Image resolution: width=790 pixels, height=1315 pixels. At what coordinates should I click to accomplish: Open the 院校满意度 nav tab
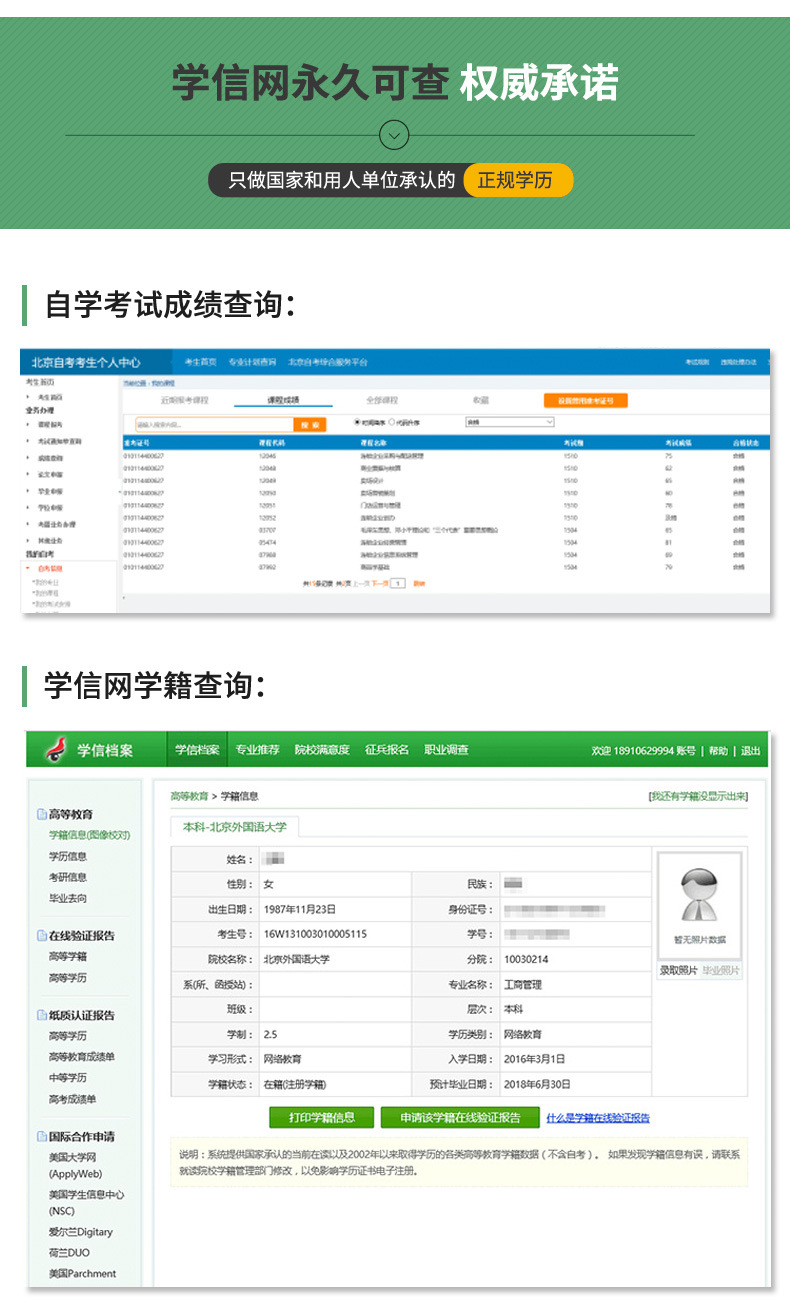(322, 750)
